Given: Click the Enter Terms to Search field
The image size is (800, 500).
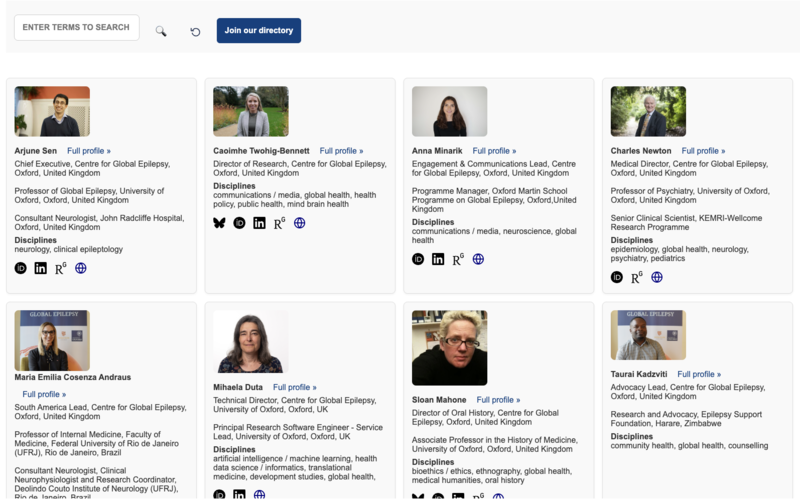Looking at the screenshot, I should coord(77,28).
